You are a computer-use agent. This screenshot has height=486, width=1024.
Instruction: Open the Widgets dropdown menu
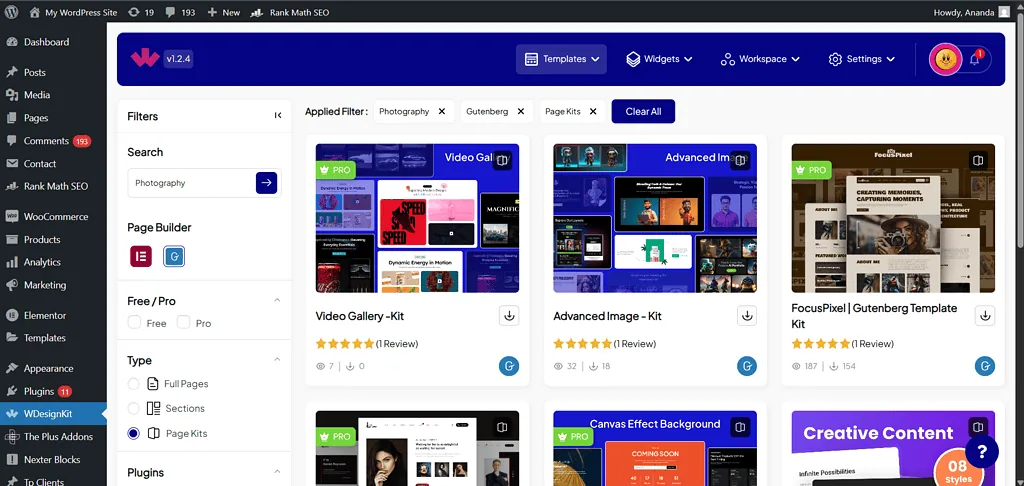[x=659, y=59]
